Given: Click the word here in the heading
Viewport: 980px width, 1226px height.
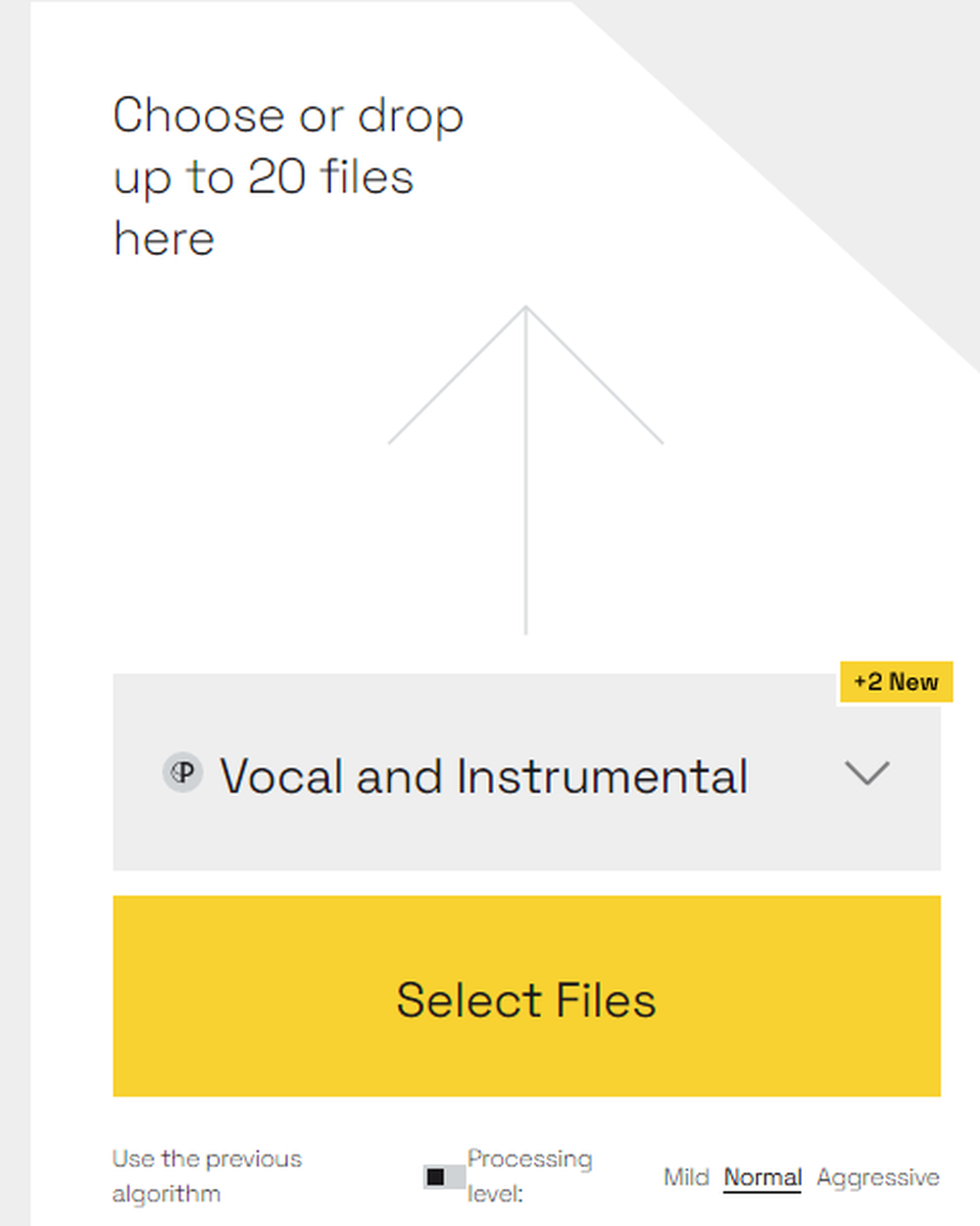Looking at the screenshot, I should 164,239.
